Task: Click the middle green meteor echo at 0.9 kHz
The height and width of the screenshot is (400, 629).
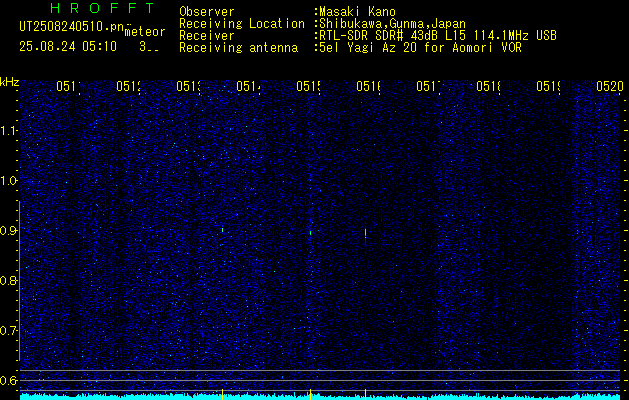Action: (310, 232)
